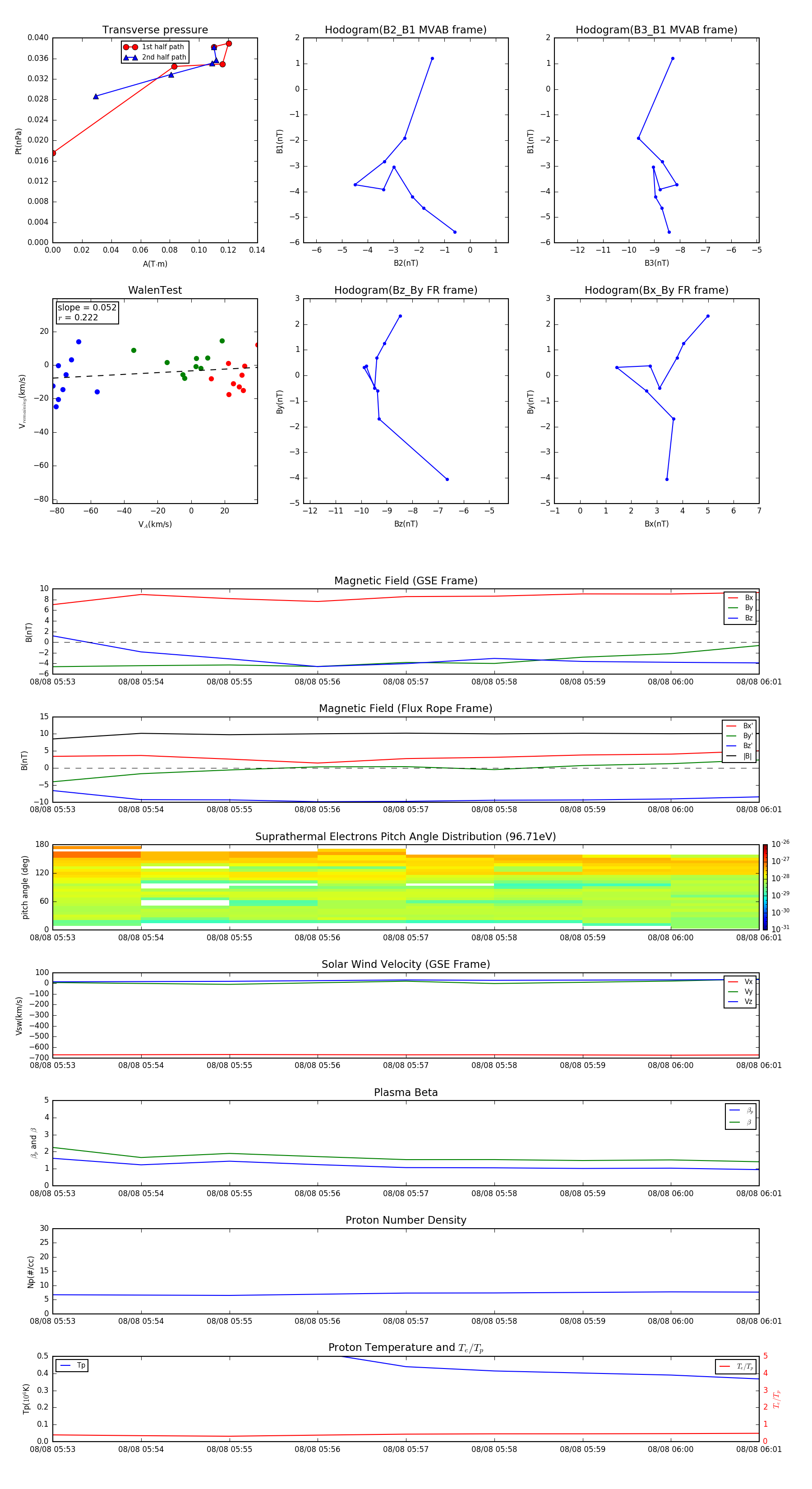
Task: Click the Suprathermal Electrons Pitch Angle Distribution title
Action: point(406,837)
